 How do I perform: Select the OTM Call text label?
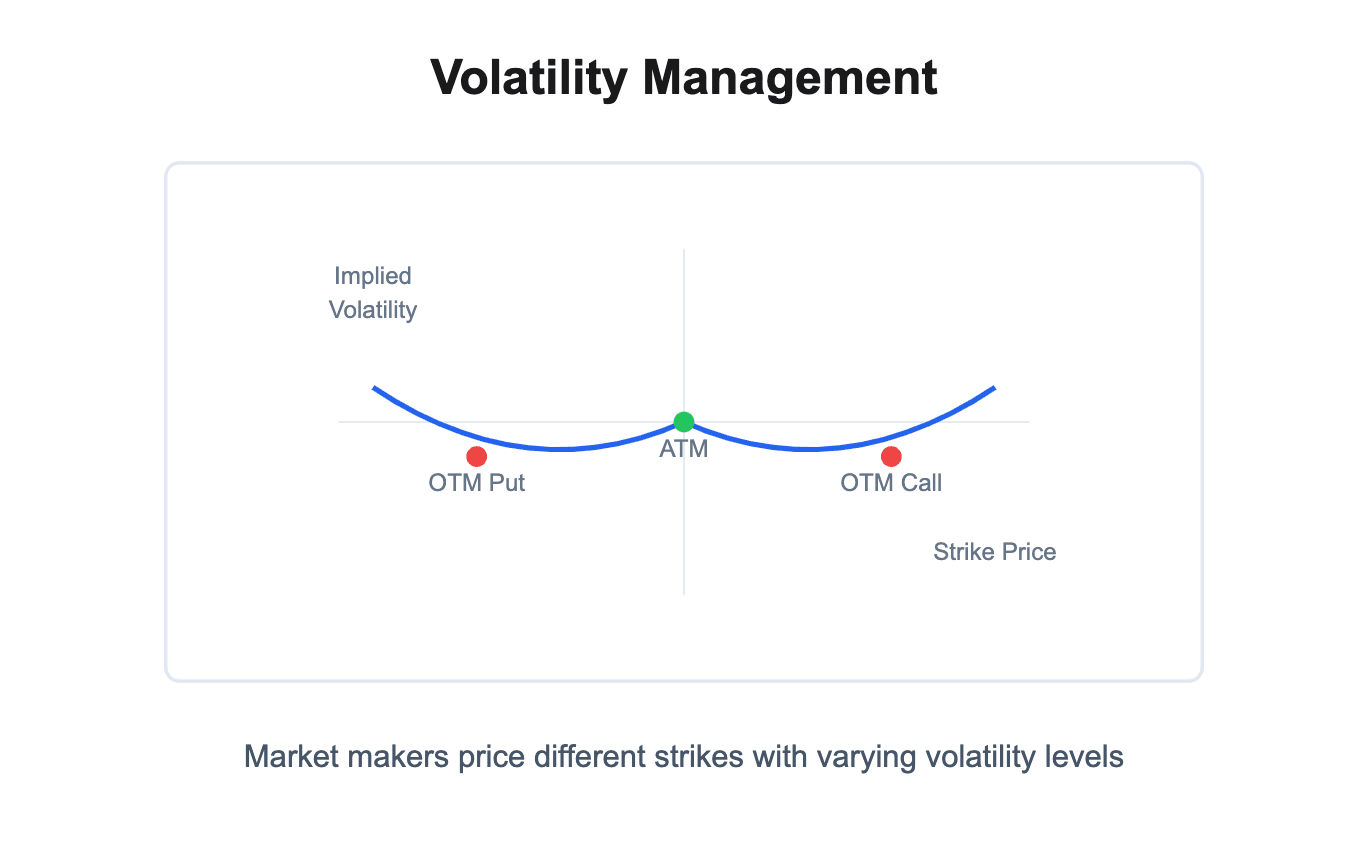[891, 483]
